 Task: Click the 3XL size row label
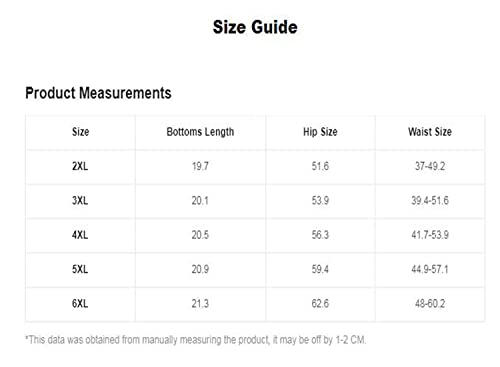(x=80, y=200)
